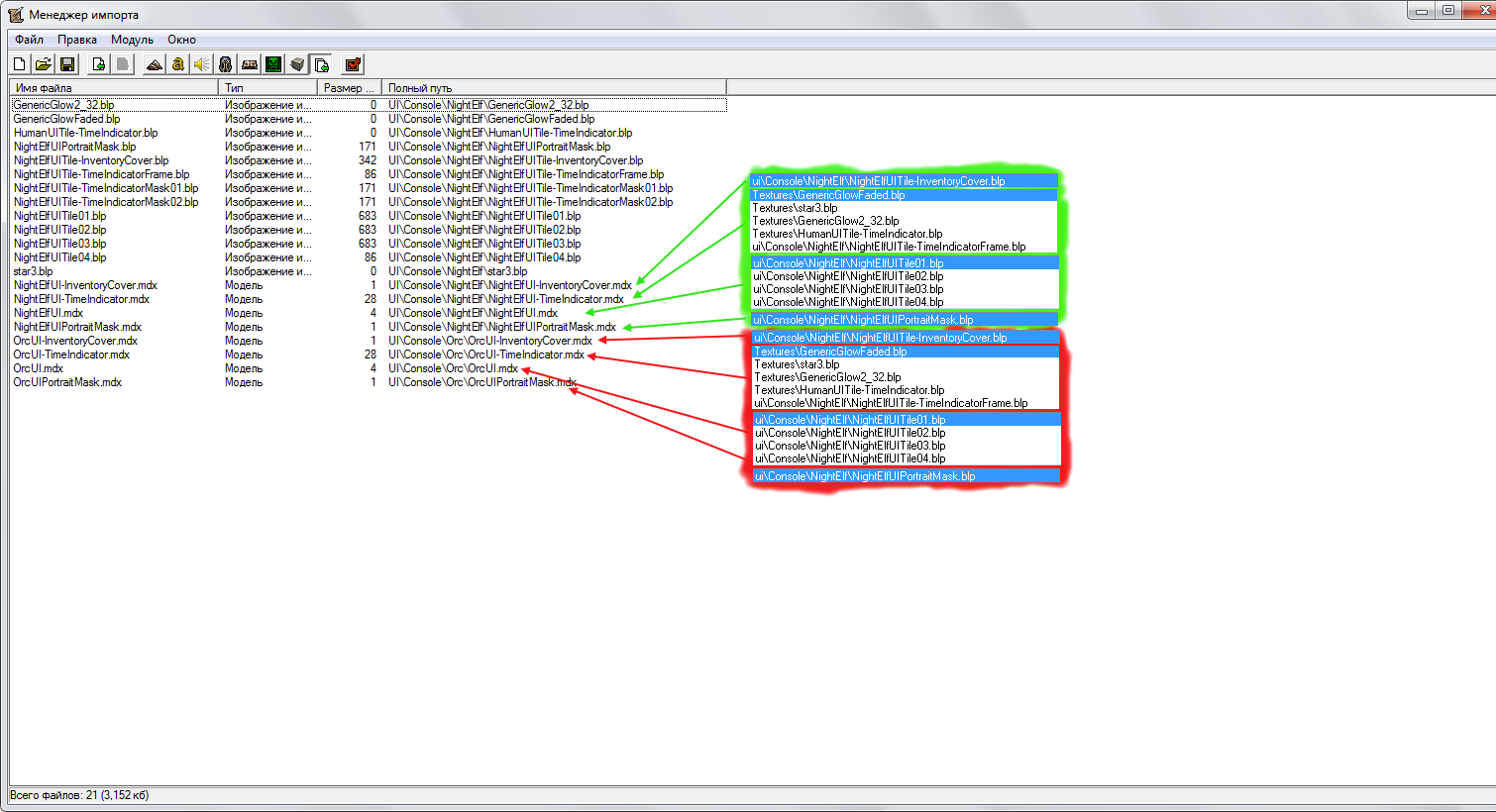Open the Модуль menu
The height and width of the screenshot is (812, 1496).
[x=132, y=40]
